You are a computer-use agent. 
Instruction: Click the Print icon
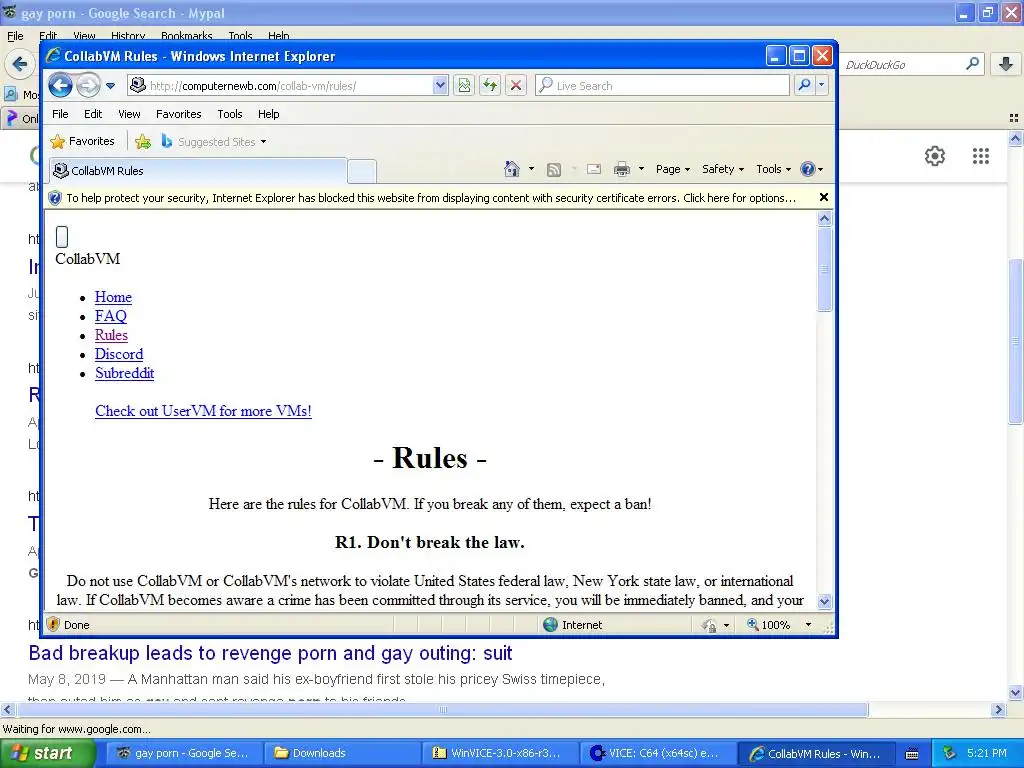pos(622,169)
